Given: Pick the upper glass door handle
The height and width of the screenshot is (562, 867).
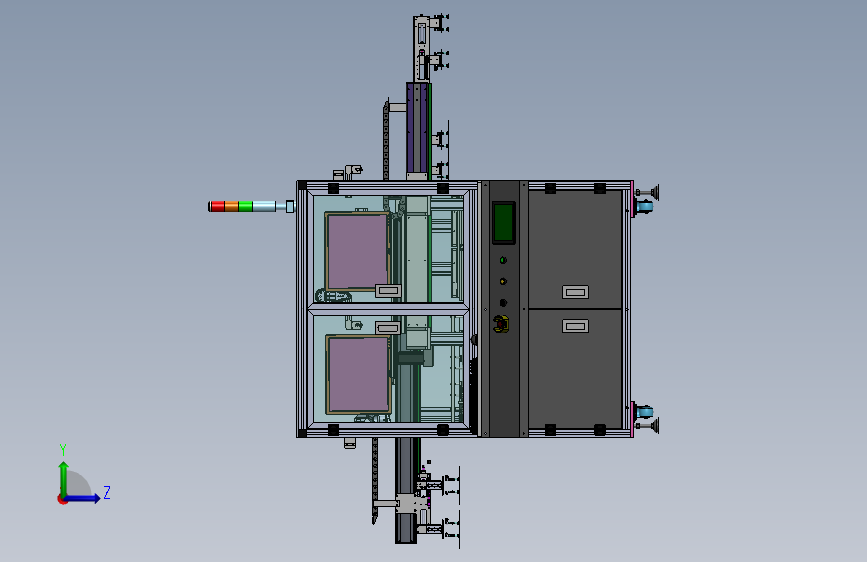Looking at the screenshot, I should click(x=388, y=290).
